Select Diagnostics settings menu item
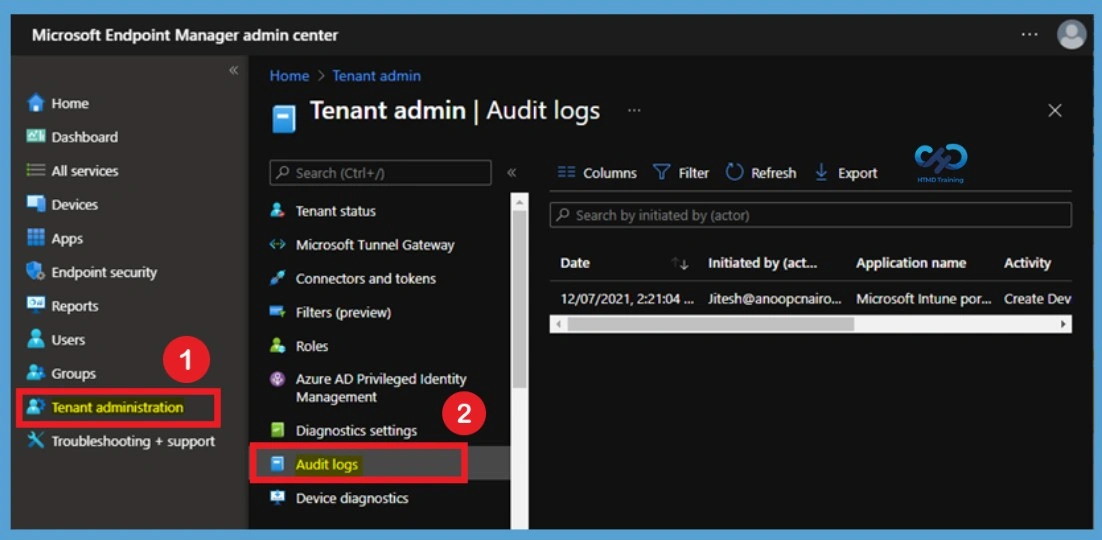 tap(356, 430)
